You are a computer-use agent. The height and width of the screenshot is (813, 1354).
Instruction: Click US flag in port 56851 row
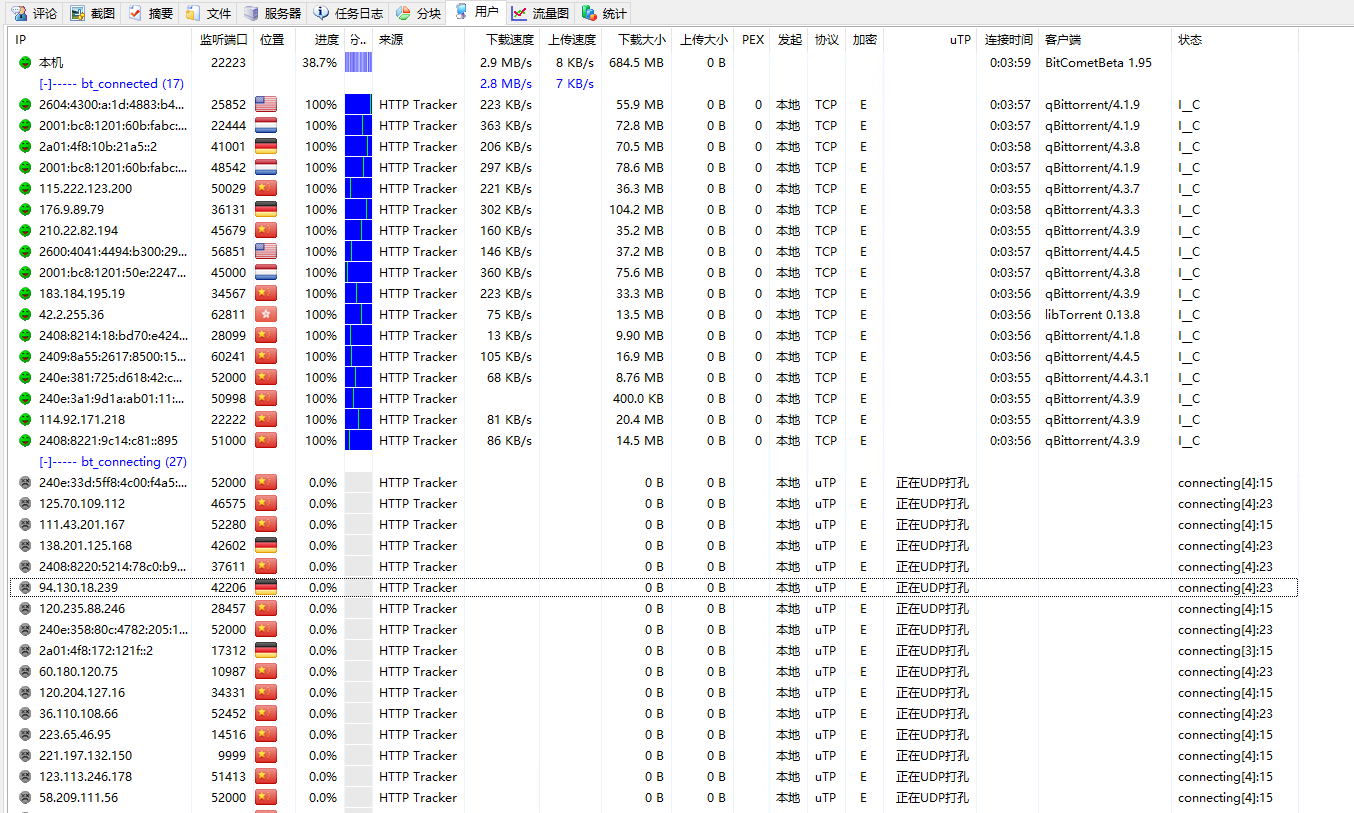pyautogui.click(x=266, y=251)
